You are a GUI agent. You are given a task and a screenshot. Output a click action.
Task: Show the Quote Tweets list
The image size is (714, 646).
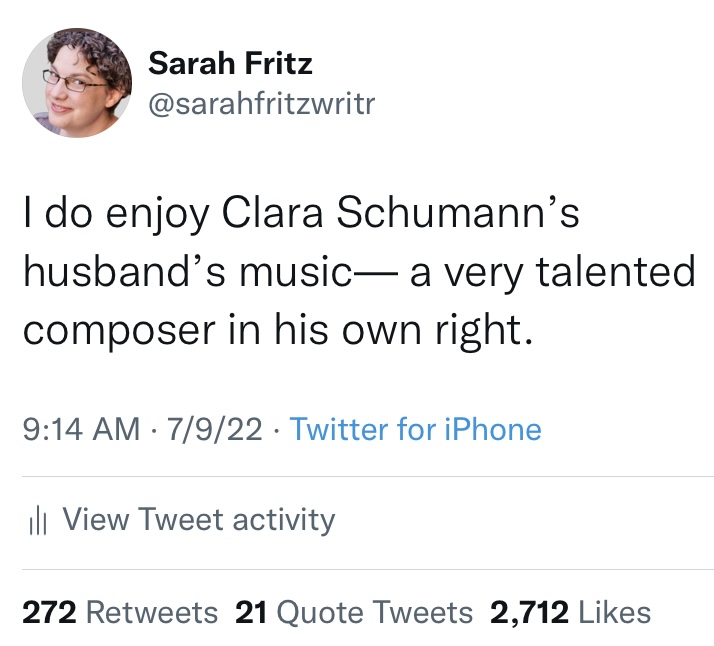click(x=375, y=612)
